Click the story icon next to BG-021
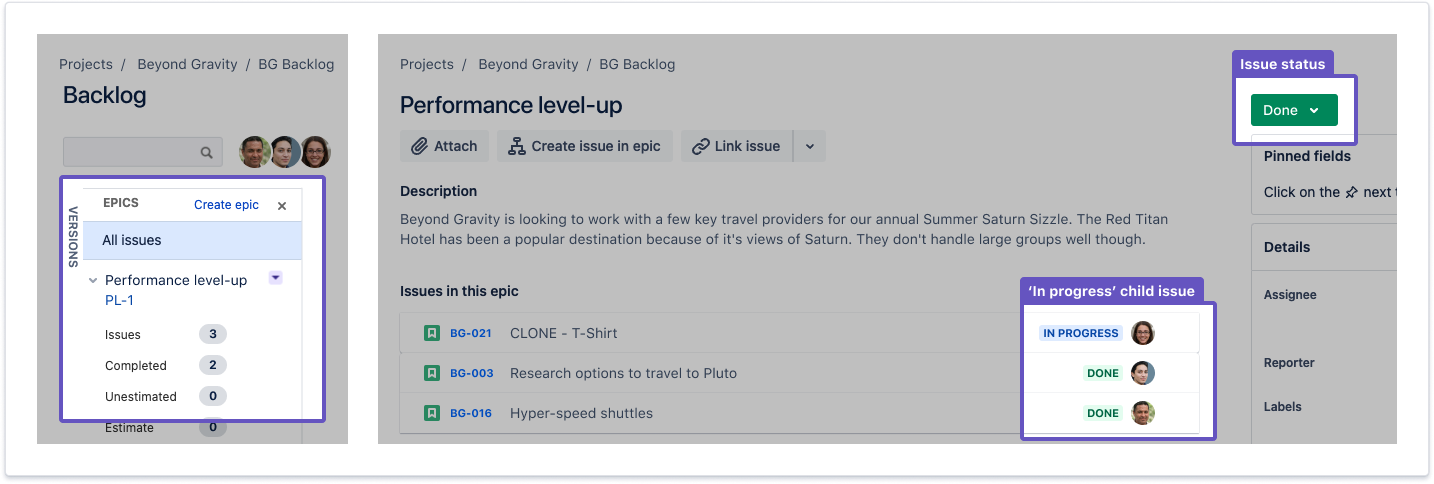This screenshot has height=484, width=1434. (432, 333)
